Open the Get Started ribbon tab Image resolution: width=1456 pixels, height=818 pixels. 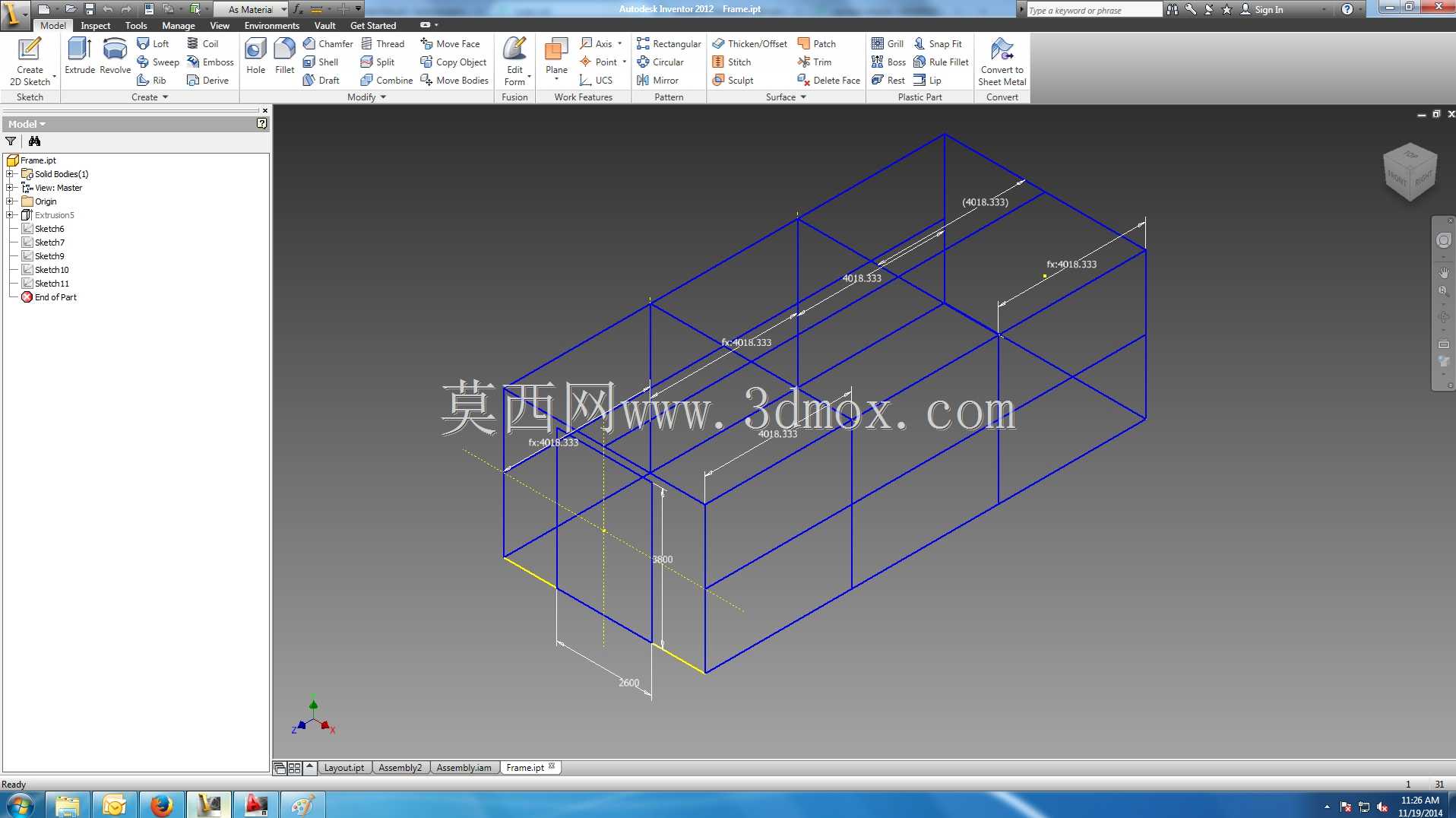pos(373,26)
